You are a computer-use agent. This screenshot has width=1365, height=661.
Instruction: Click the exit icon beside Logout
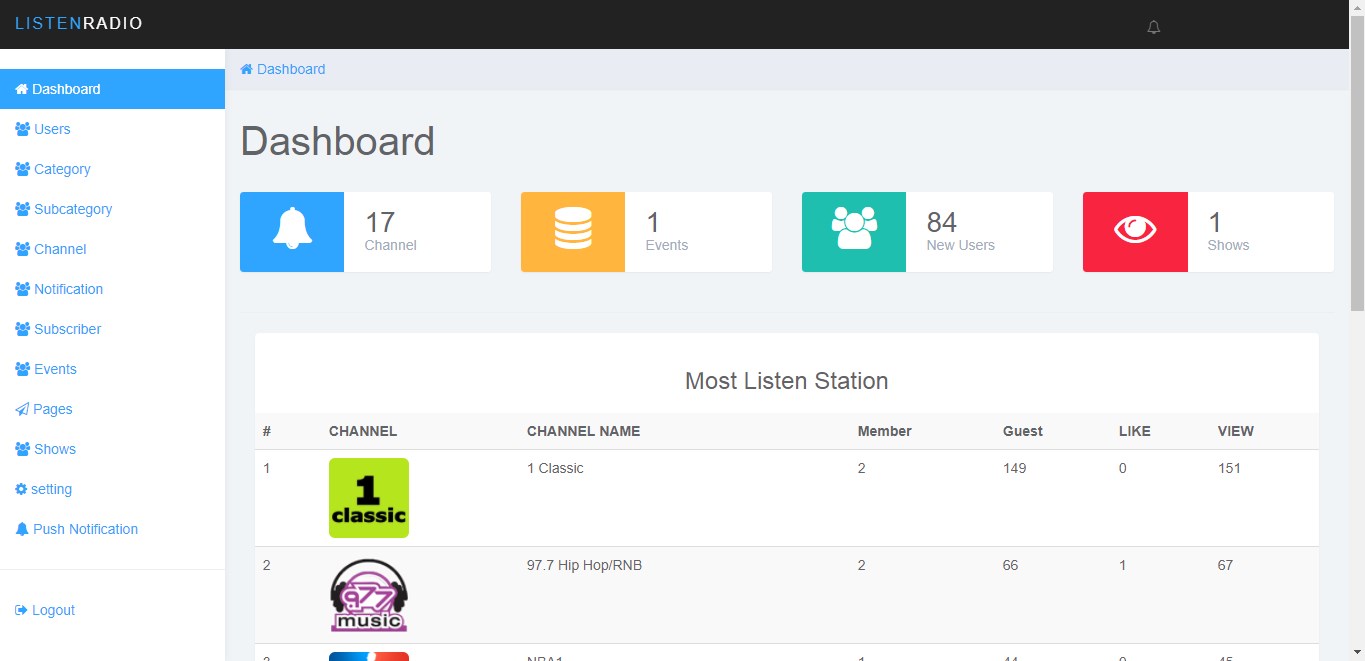point(21,610)
